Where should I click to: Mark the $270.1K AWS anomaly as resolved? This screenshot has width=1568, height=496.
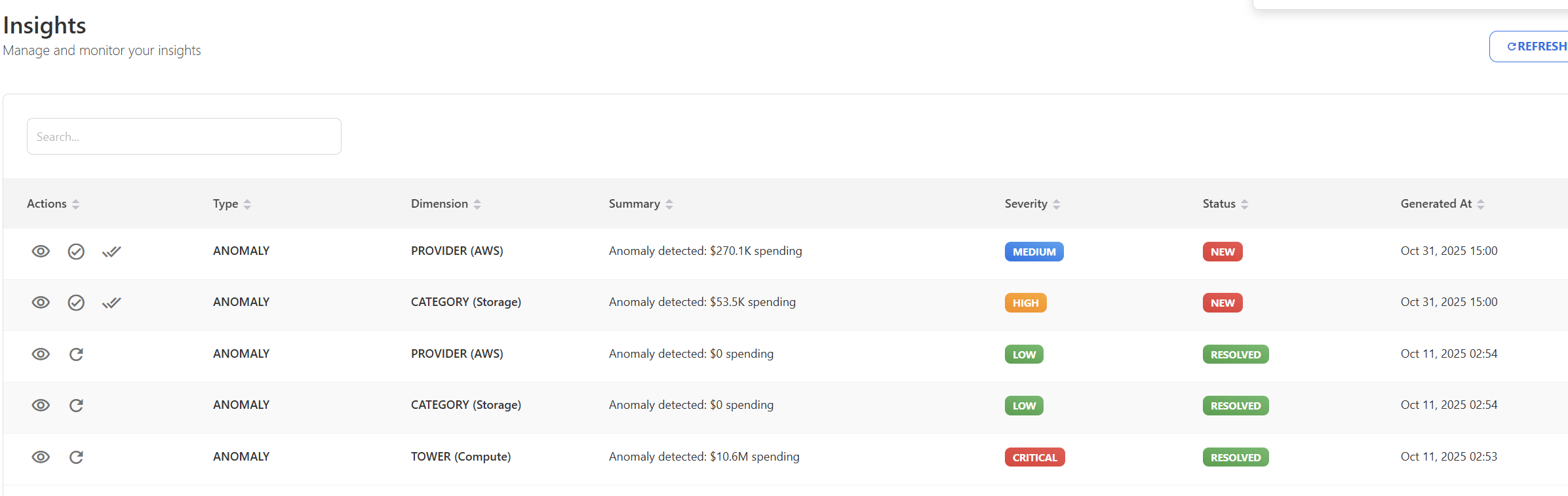[76, 252]
